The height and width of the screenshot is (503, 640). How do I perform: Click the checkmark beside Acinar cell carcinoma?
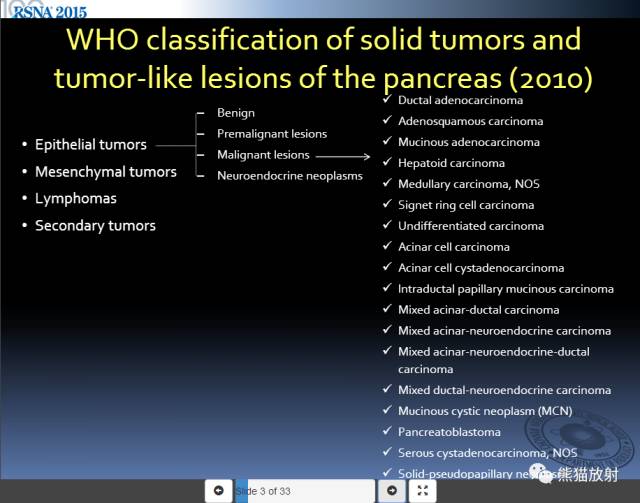pos(387,246)
